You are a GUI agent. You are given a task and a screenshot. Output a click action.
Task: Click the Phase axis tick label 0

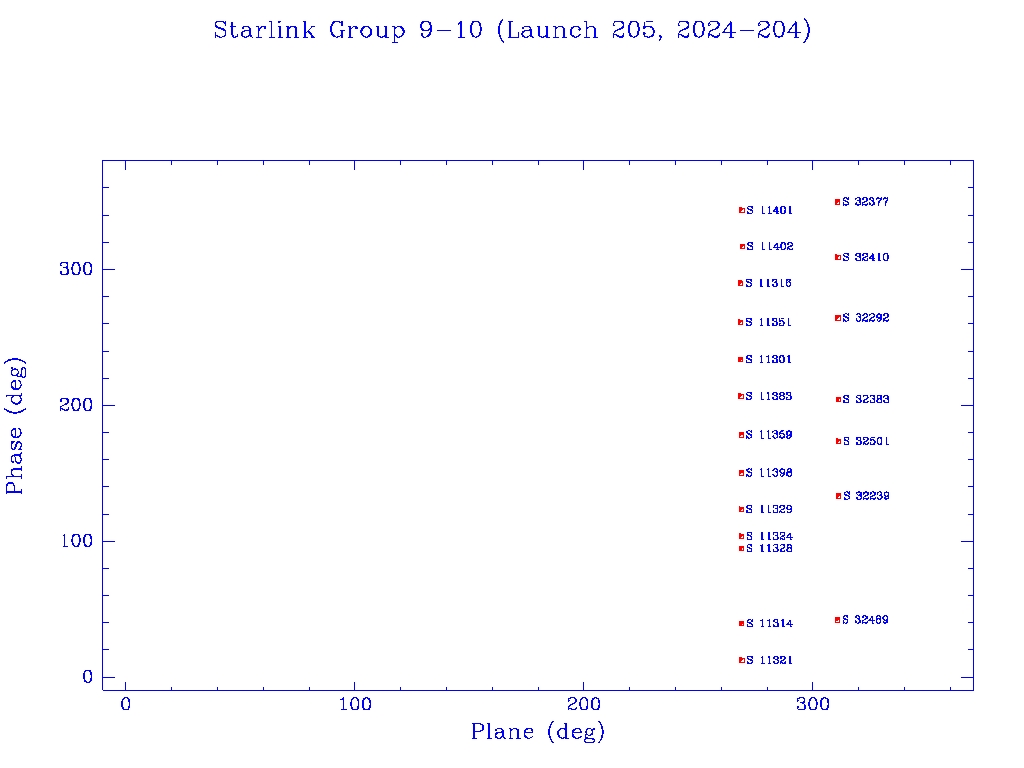pos(88,677)
